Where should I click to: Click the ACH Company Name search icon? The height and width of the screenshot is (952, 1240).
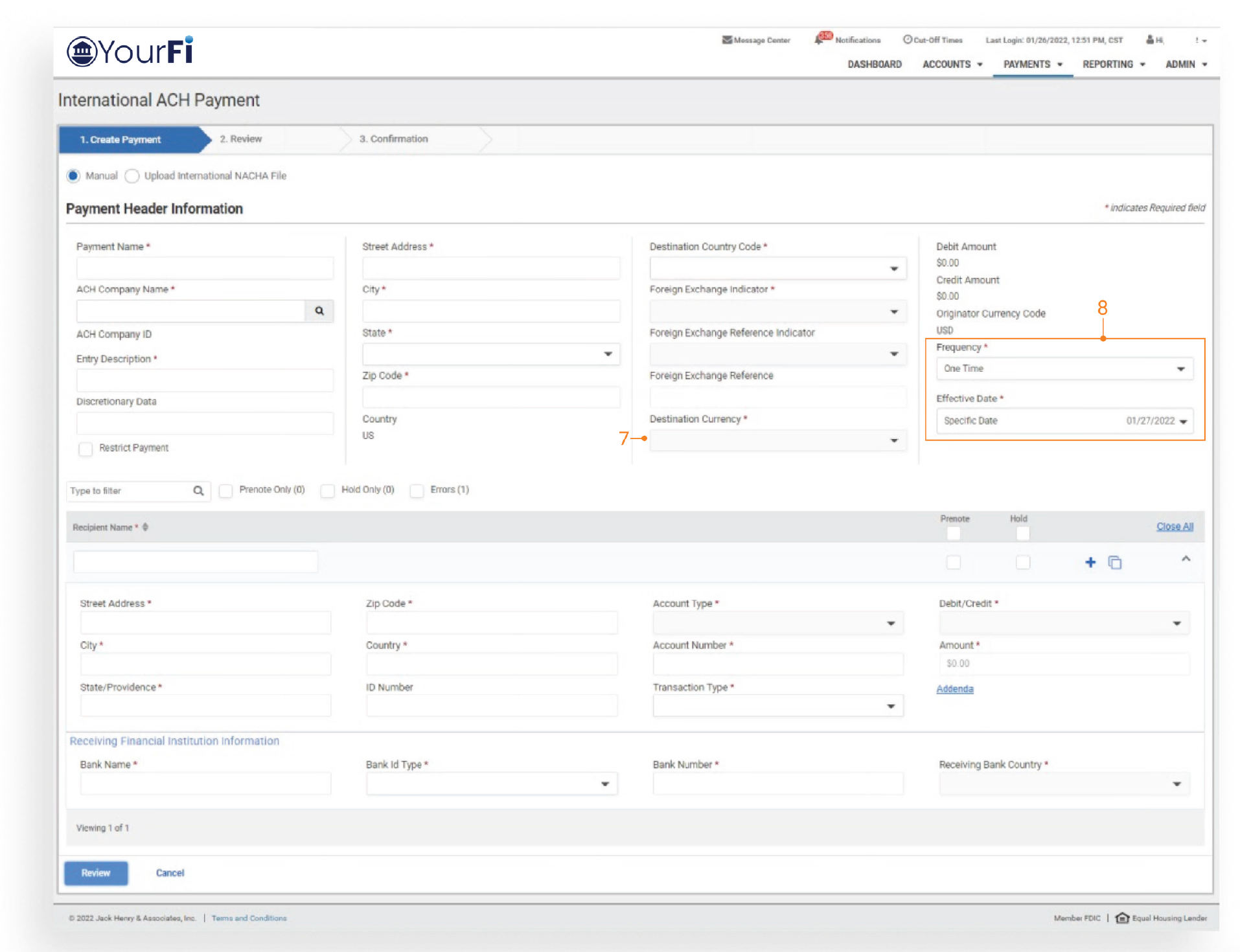tap(319, 311)
